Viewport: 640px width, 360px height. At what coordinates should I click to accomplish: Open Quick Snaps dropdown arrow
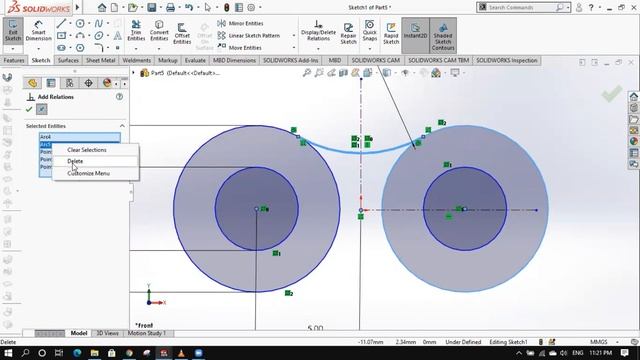[x=369, y=49]
